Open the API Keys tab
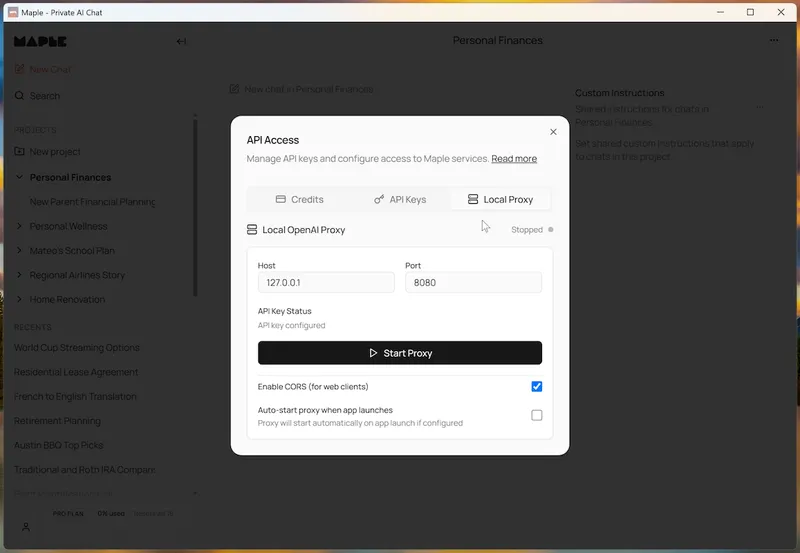Screen dimensions: 800x553 point(400,199)
